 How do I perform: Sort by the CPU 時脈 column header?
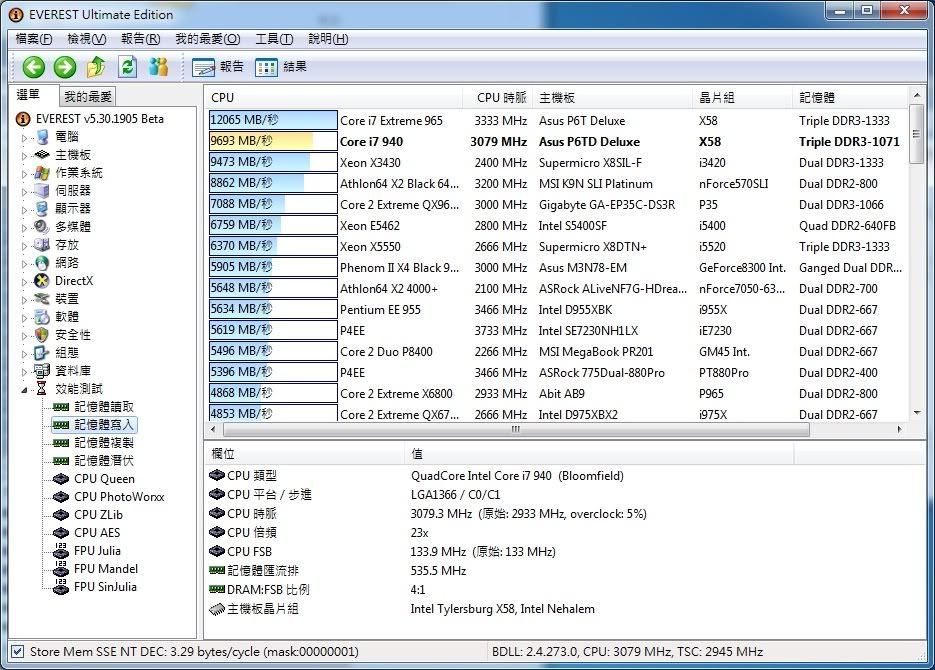point(497,98)
